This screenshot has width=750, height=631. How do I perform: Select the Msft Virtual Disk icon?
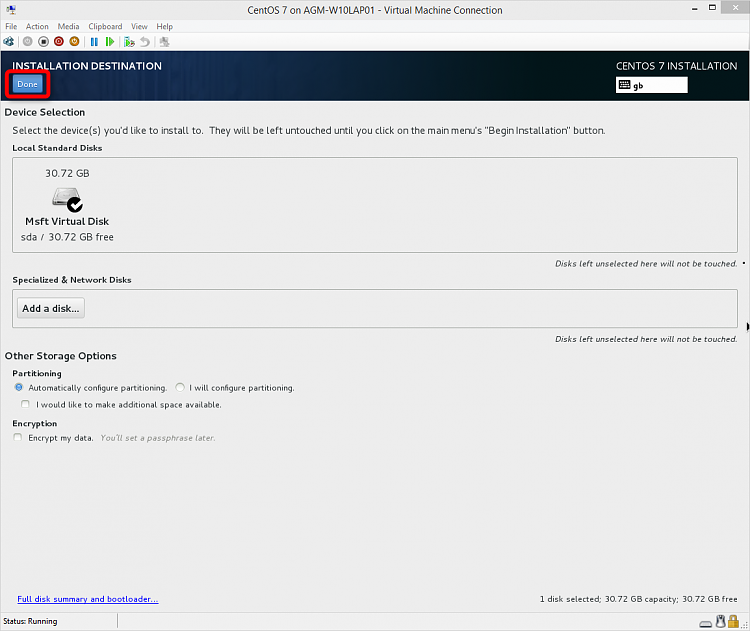pos(67,199)
